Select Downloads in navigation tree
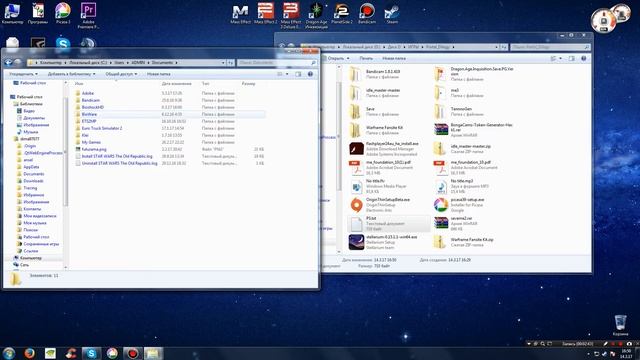640x360 pixels. pyautogui.click(x=33, y=181)
